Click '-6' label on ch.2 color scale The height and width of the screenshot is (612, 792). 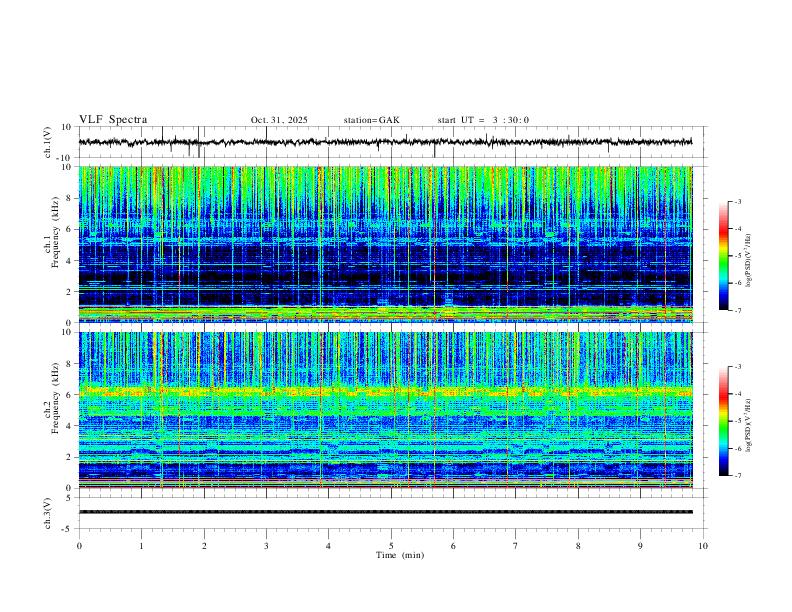pos(737,448)
